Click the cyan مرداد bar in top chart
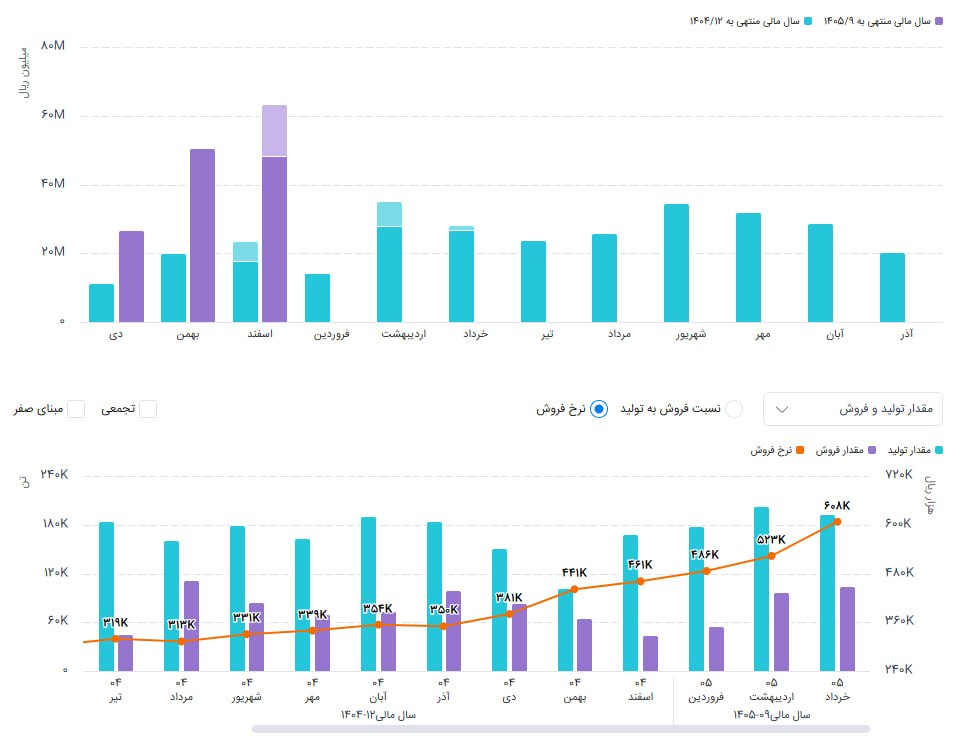This screenshot has width=963, height=752. (604, 278)
